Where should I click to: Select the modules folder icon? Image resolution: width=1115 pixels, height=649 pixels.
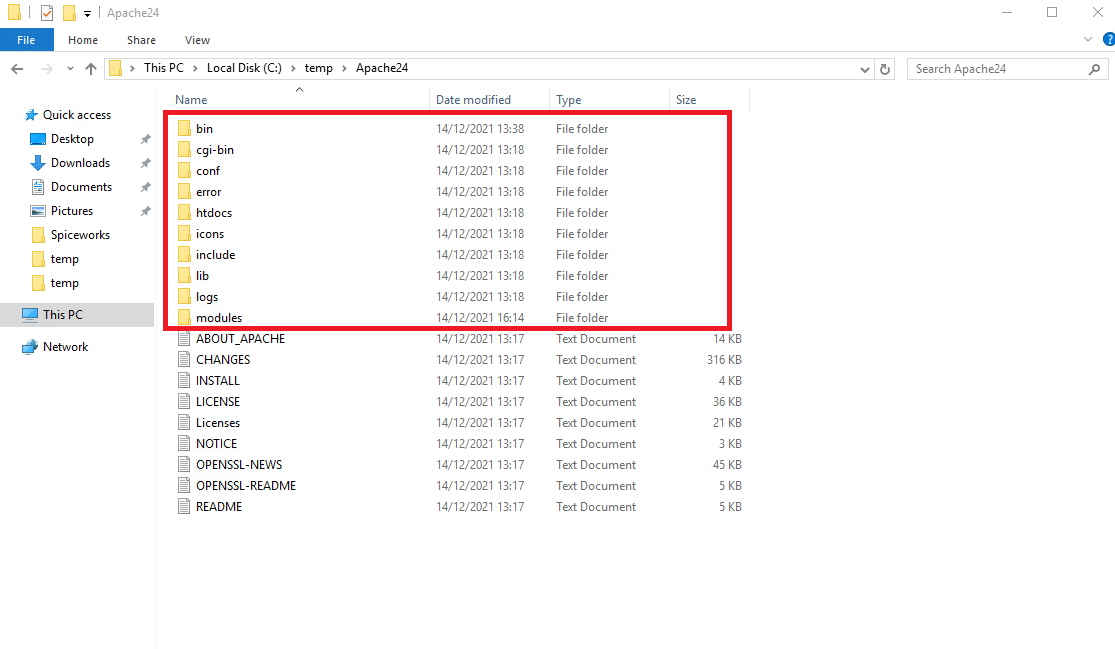click(184, 318)
